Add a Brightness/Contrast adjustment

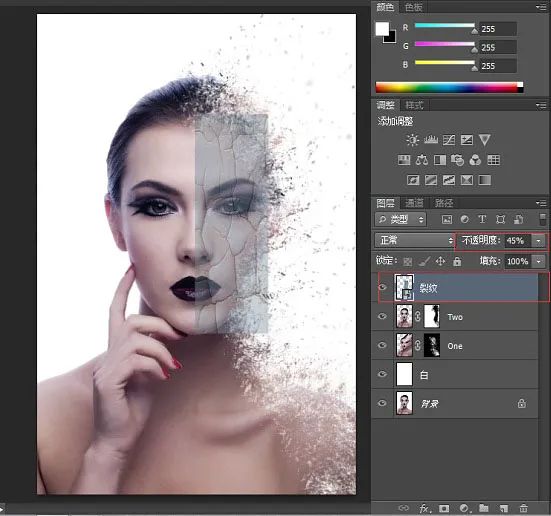click(412, 140)
